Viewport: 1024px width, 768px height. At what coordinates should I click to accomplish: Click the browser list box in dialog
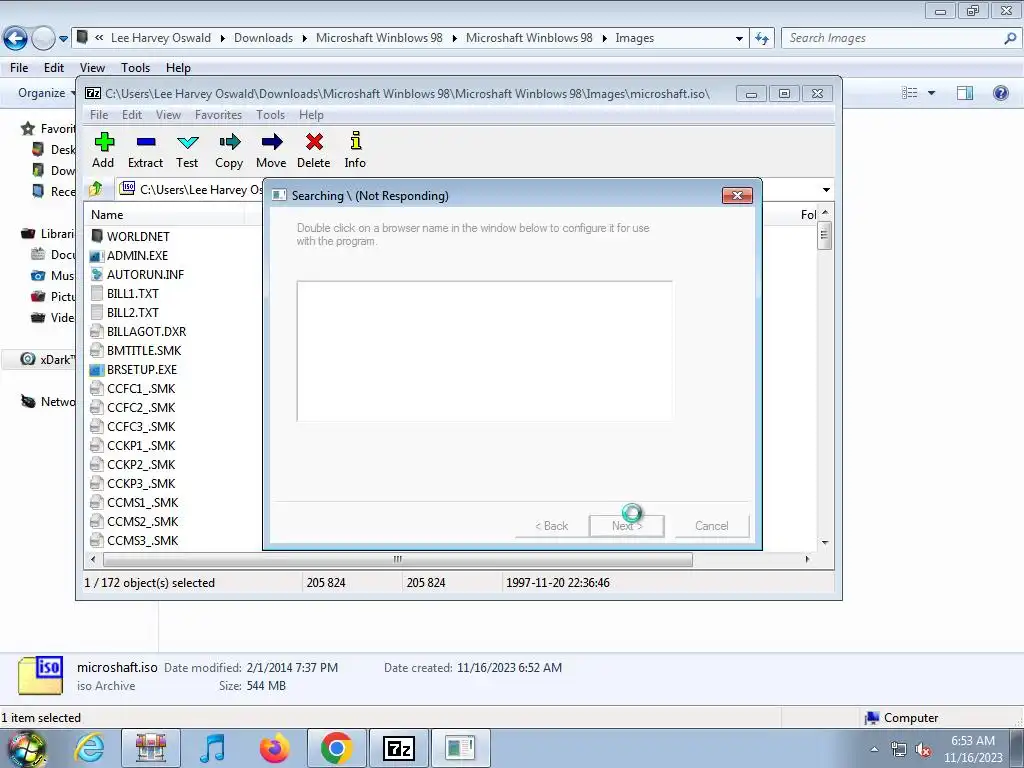[x=485, y=351]
